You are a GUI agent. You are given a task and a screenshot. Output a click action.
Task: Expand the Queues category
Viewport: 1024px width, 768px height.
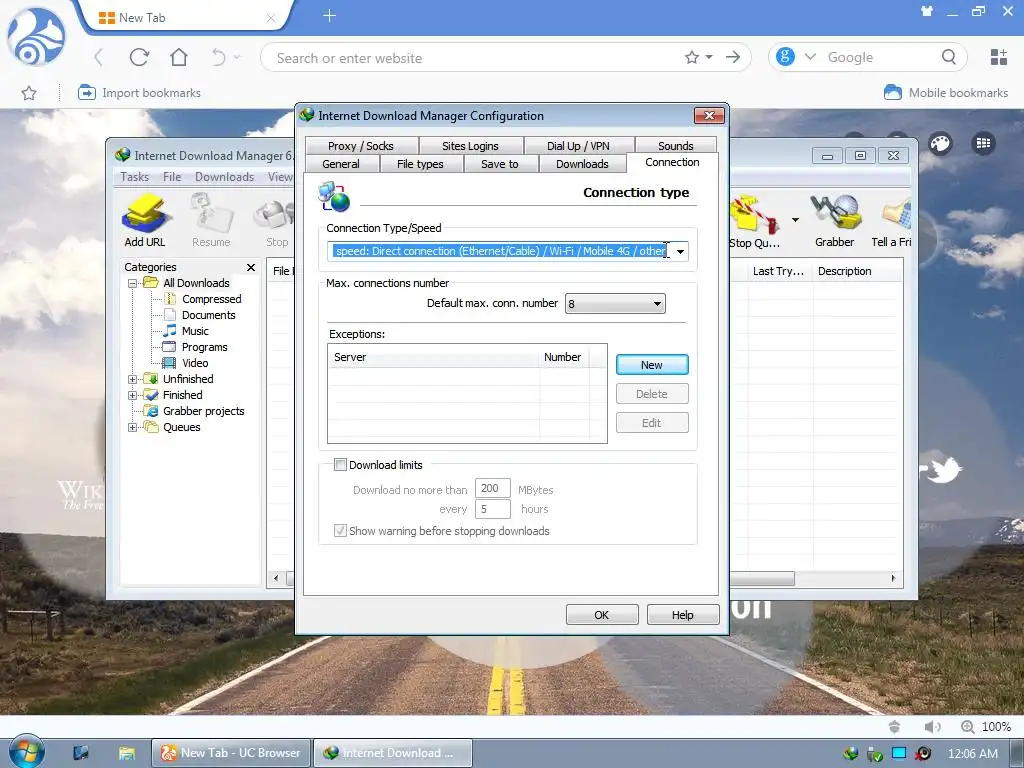click(133, 427)
